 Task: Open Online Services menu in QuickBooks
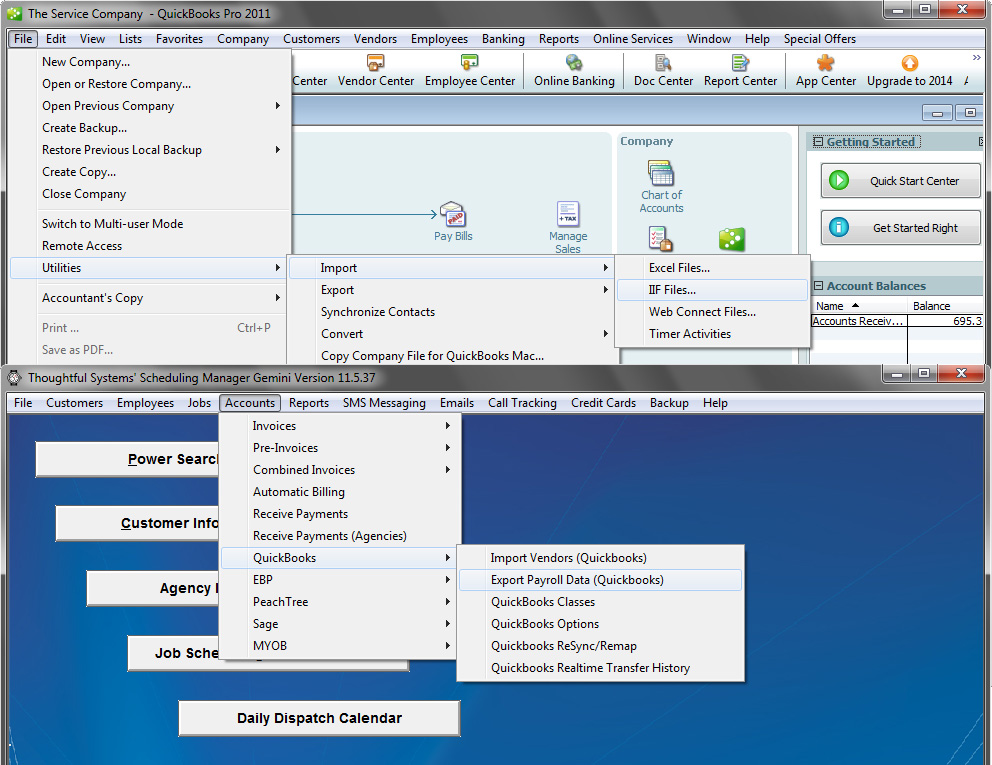click(633, 39)
